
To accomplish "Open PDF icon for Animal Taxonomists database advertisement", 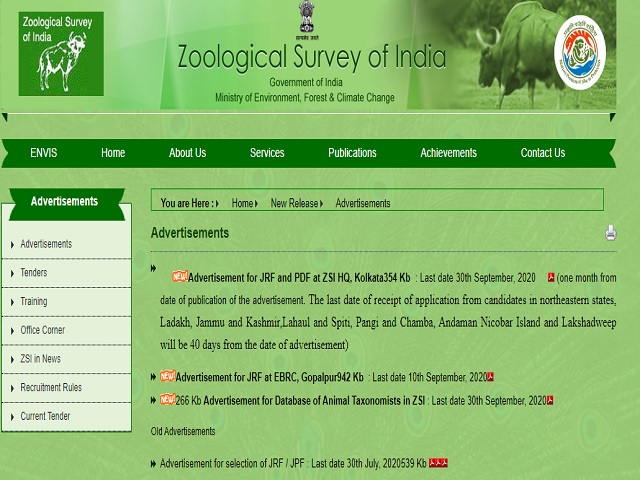I will coord(550,400).
